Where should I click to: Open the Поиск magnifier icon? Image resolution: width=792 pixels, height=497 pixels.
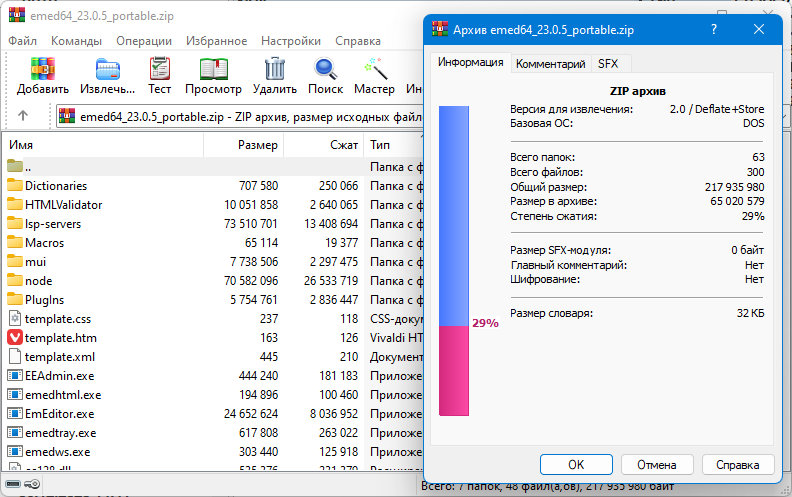(x=325, y=69)
